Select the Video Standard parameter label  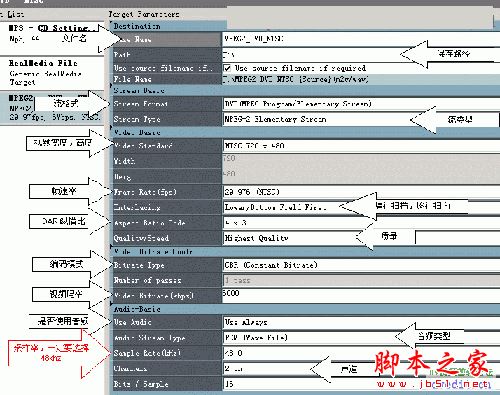pos(167,146)
